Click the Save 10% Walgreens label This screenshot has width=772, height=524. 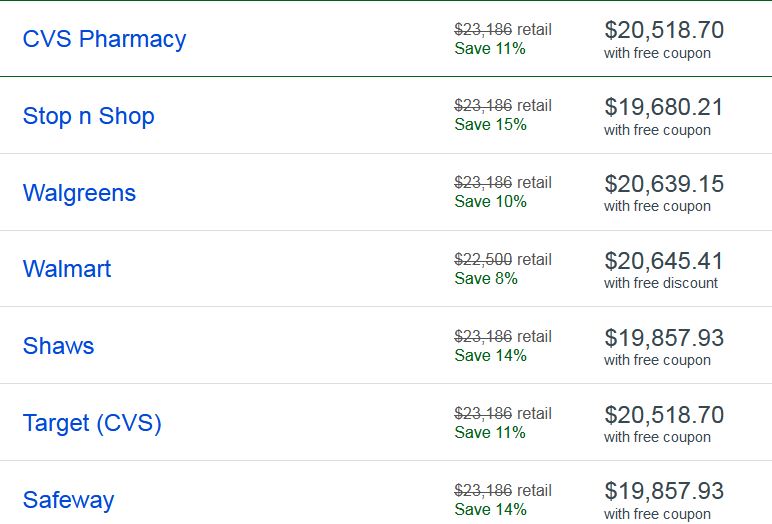point(490,201)
